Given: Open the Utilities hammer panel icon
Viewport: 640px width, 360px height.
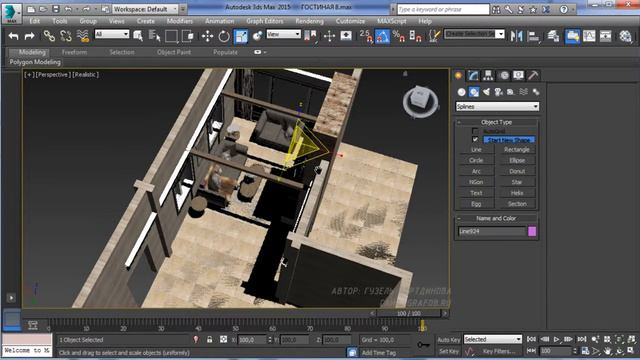Looking at the screenshot, I should (x=533, y=75).
